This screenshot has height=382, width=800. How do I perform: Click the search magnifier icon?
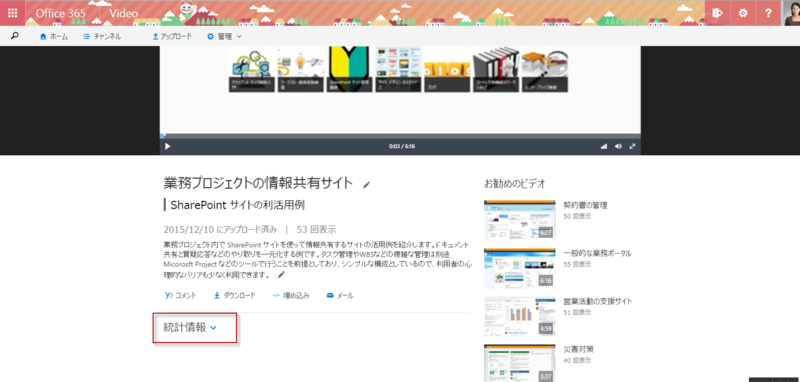click(15, 36)
